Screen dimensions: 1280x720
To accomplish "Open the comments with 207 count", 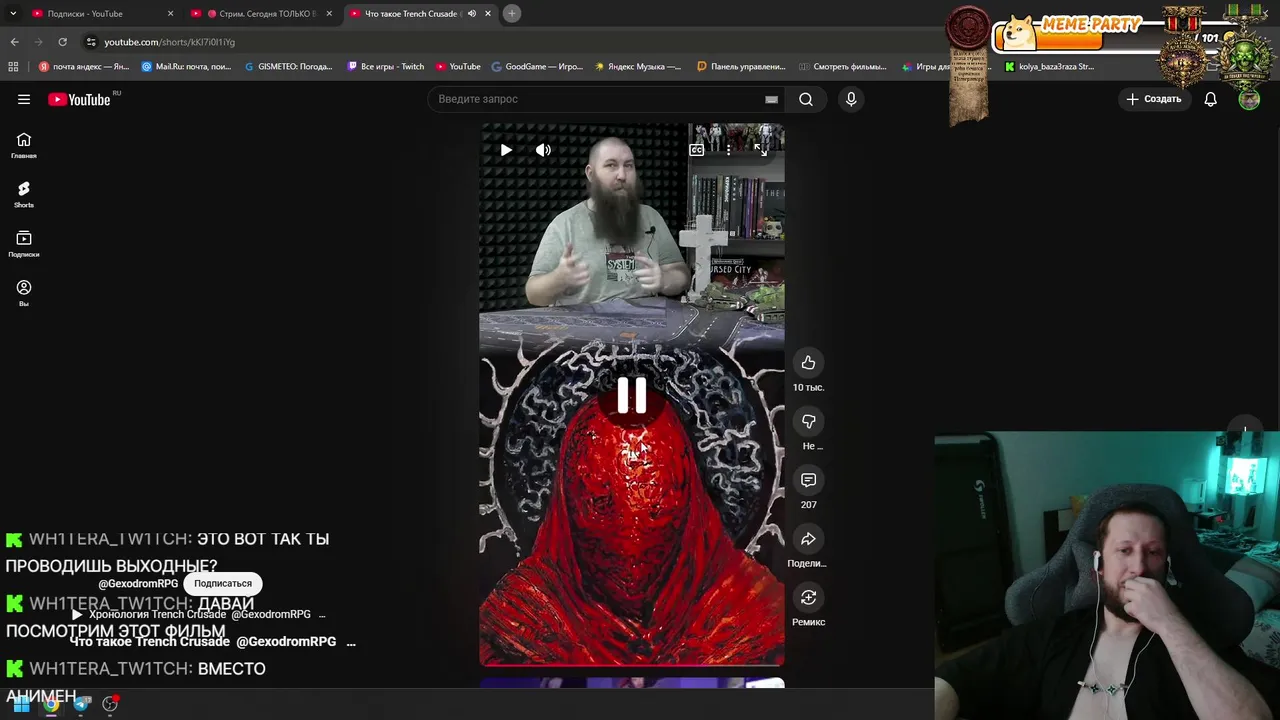I will 808,481.
